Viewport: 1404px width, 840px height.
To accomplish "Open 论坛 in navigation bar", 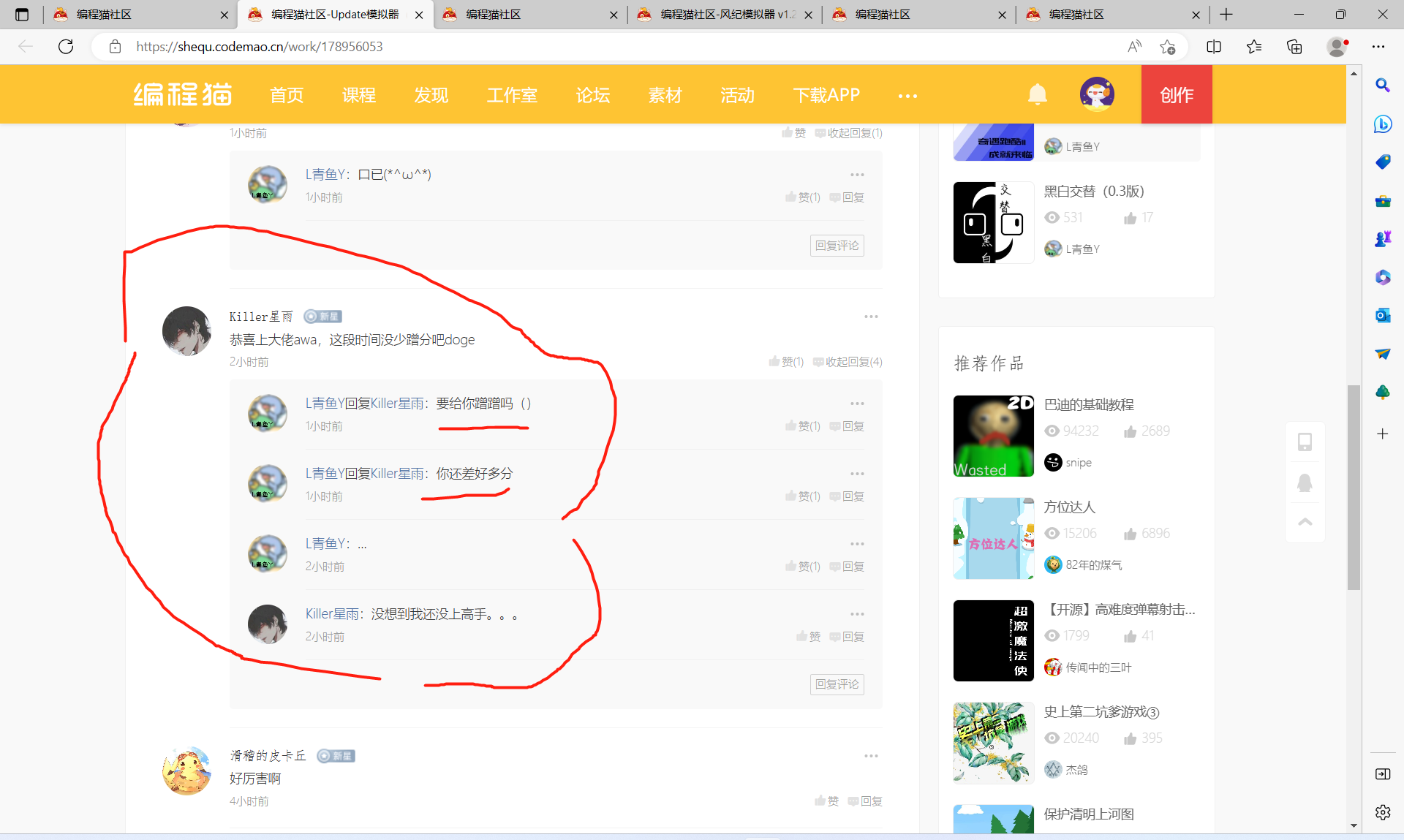I will pyautogui.click(x=593, y=95).
